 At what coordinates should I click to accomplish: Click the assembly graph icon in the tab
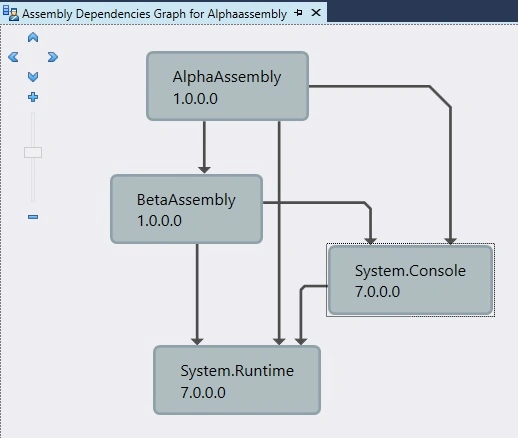coord(10,13)
